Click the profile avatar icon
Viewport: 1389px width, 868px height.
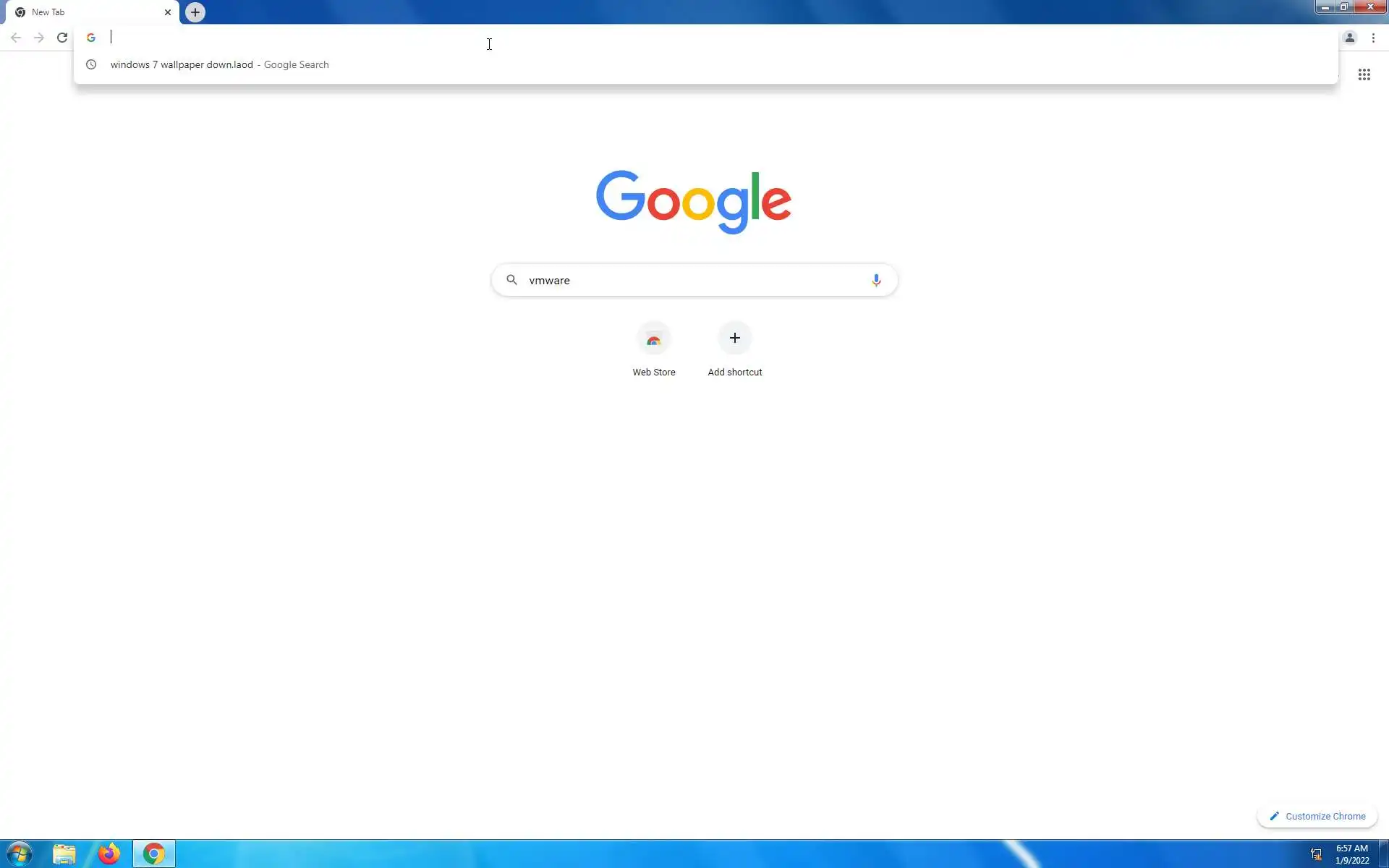pyautogui.click(x=1349, y=38)
